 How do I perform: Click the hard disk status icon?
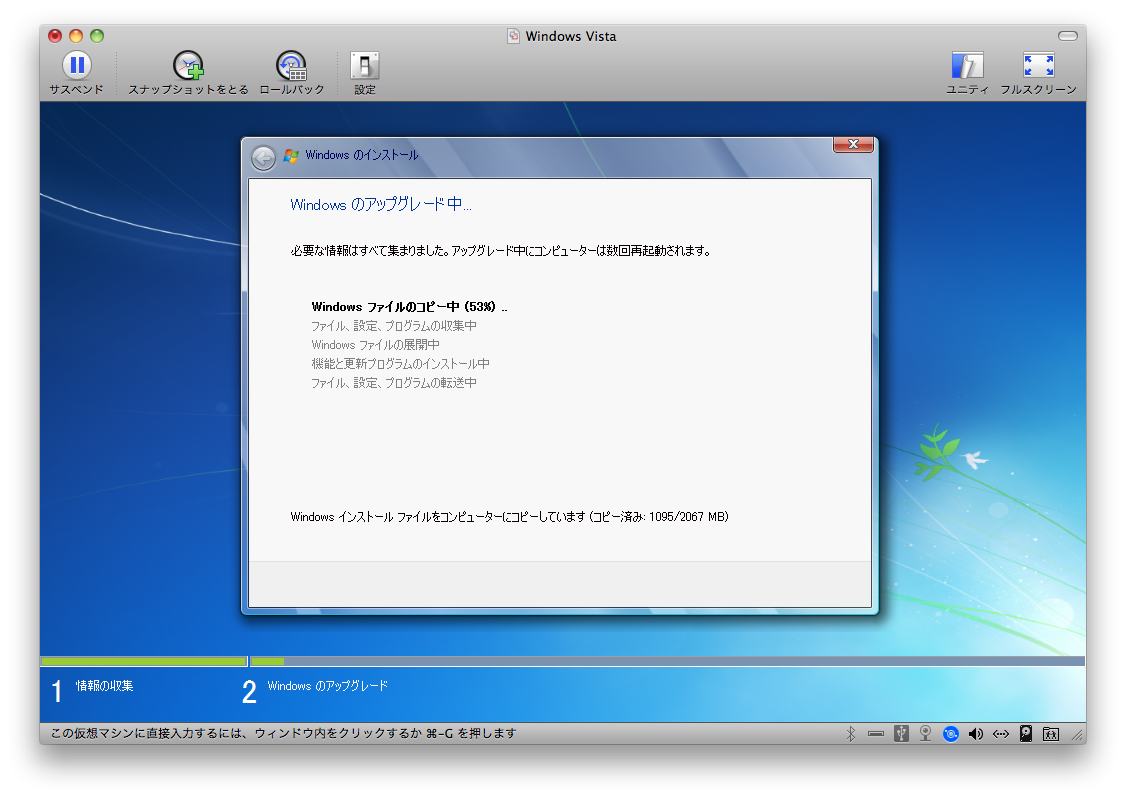click(1025, 734)
